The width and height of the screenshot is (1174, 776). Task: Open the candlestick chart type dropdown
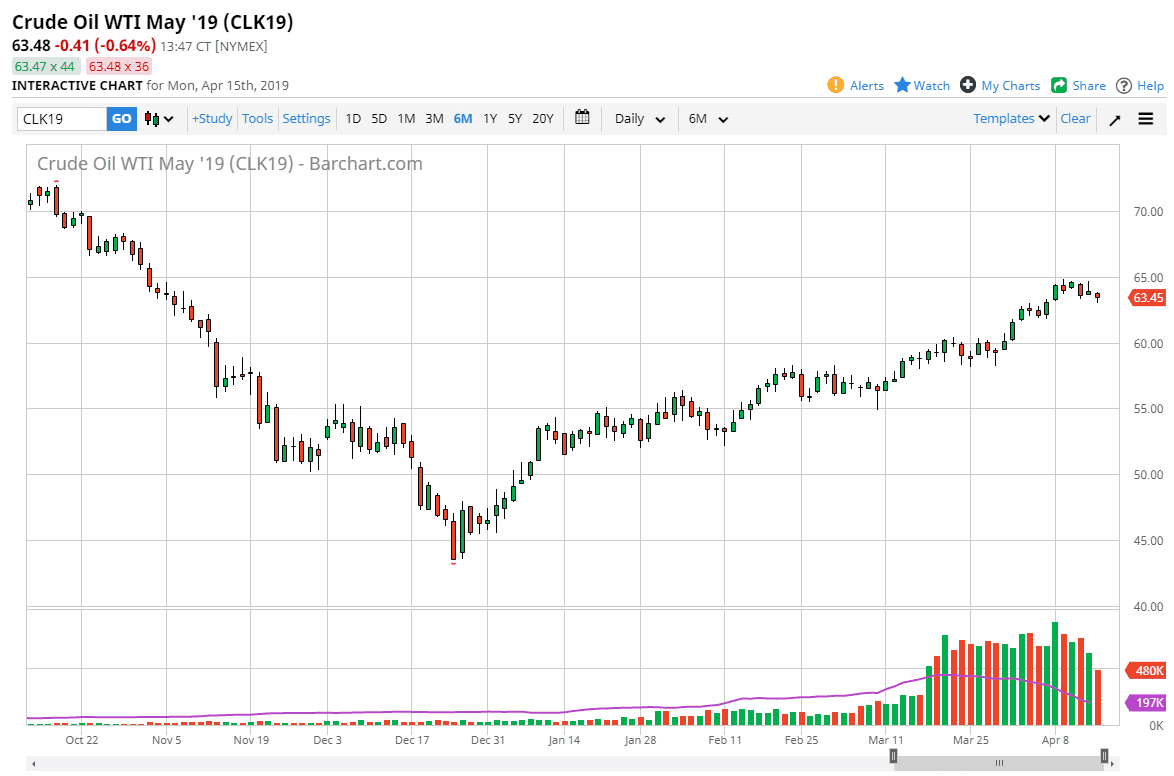point(159,119)
